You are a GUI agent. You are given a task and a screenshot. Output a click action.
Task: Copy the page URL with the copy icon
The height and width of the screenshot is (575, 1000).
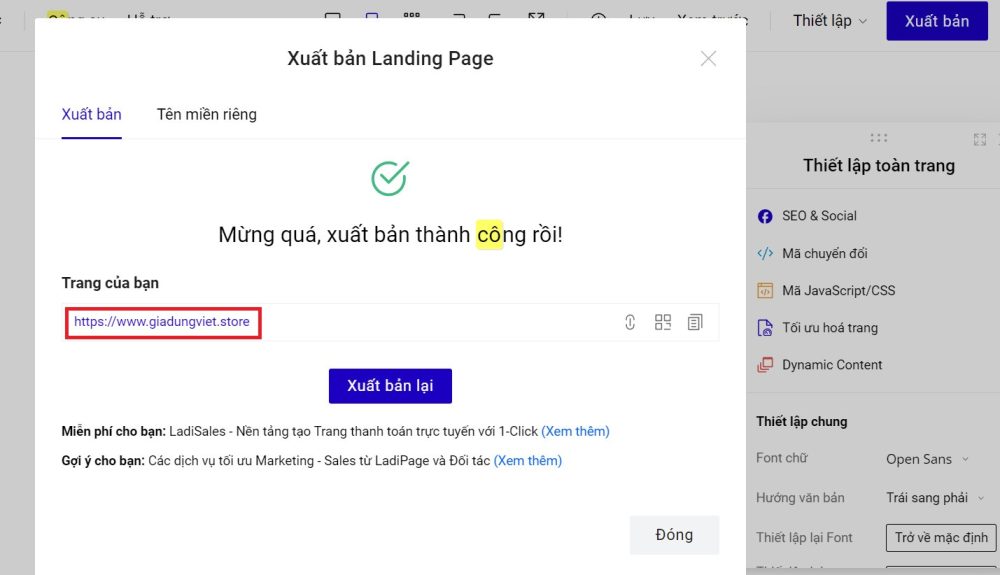pyautogui.click(x=695, y=323)
